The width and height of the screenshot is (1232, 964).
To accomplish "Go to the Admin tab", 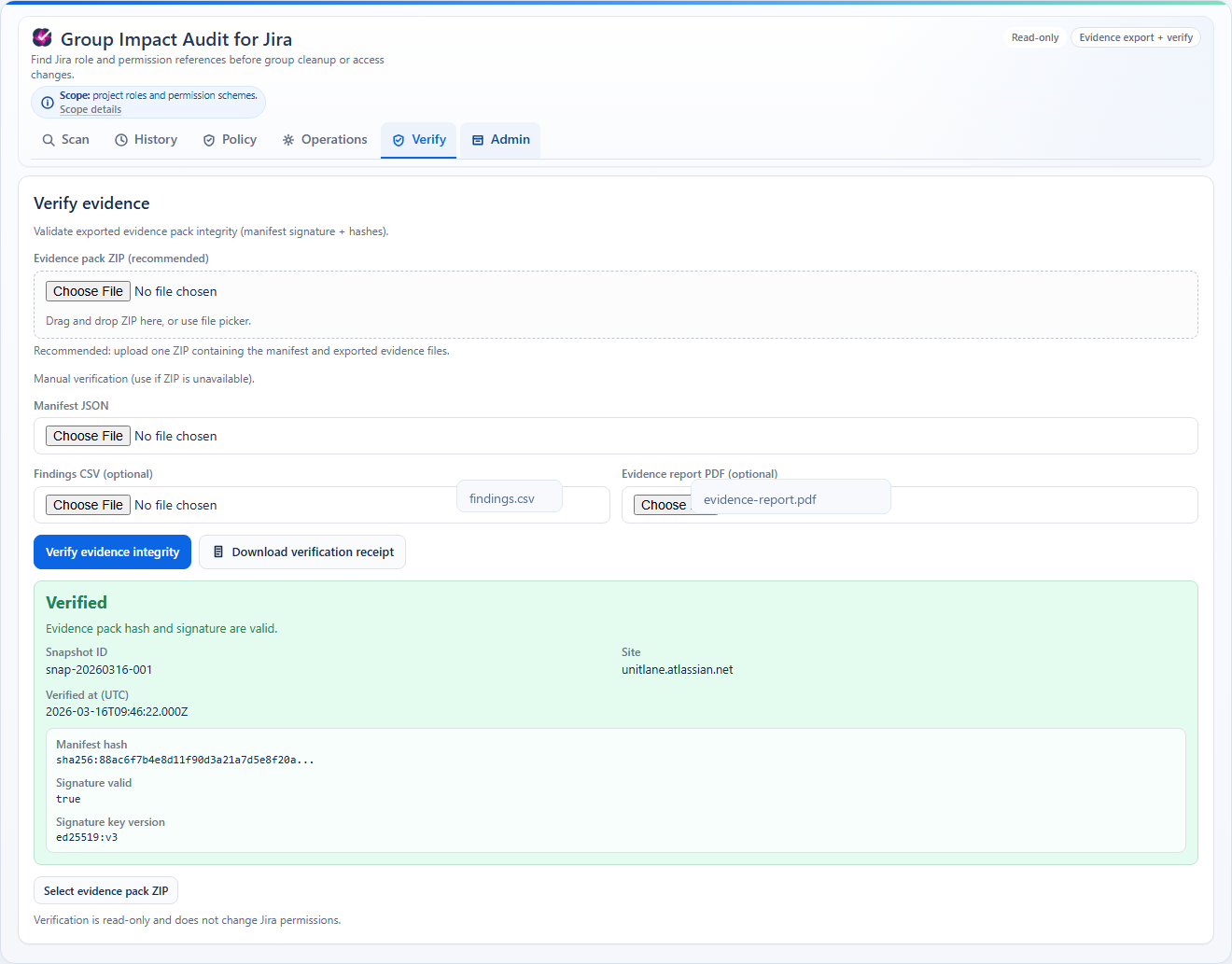I will tap(500, 140).
